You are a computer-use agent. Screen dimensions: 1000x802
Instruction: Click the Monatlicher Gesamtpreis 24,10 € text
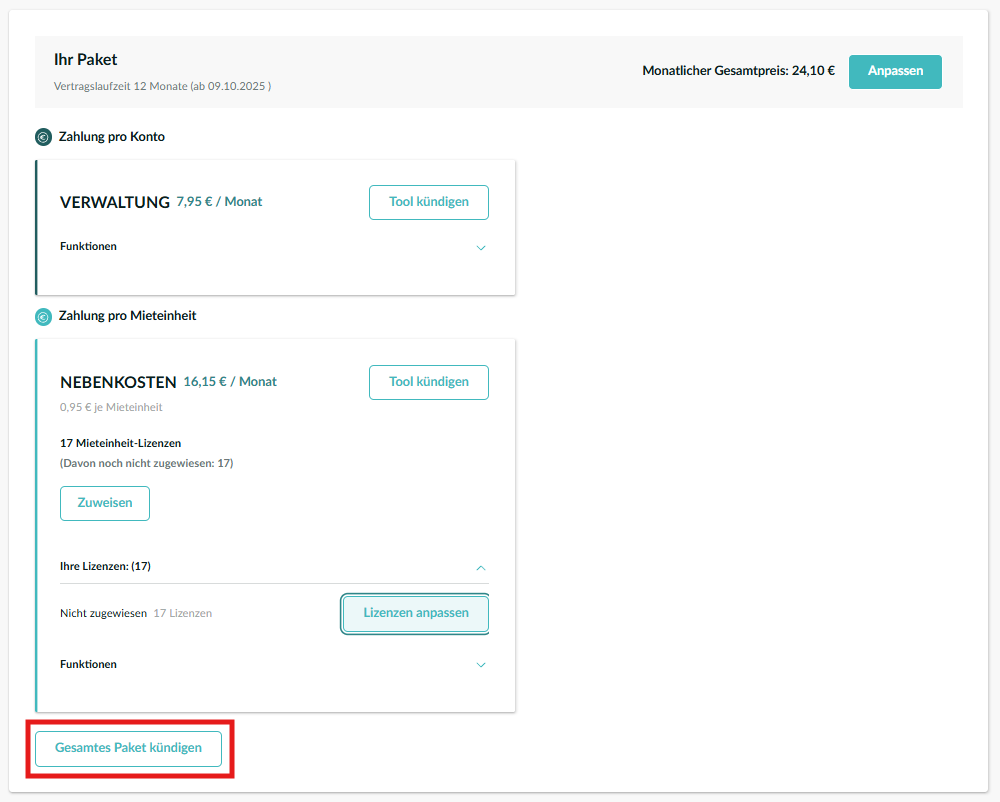coord(738,71)
